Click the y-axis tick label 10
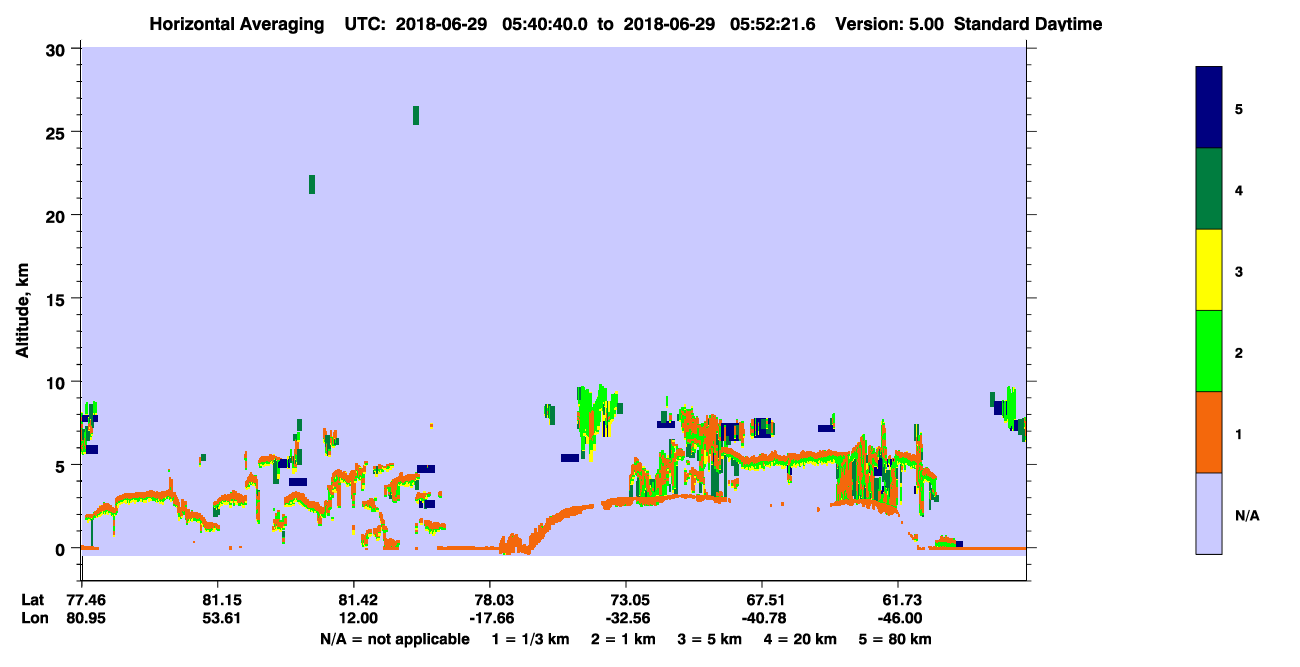 58,382
